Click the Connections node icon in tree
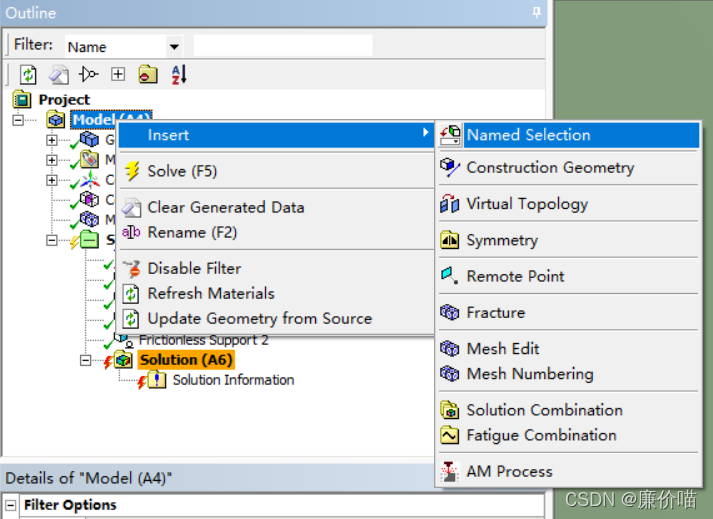 click(x=90, y=199)
